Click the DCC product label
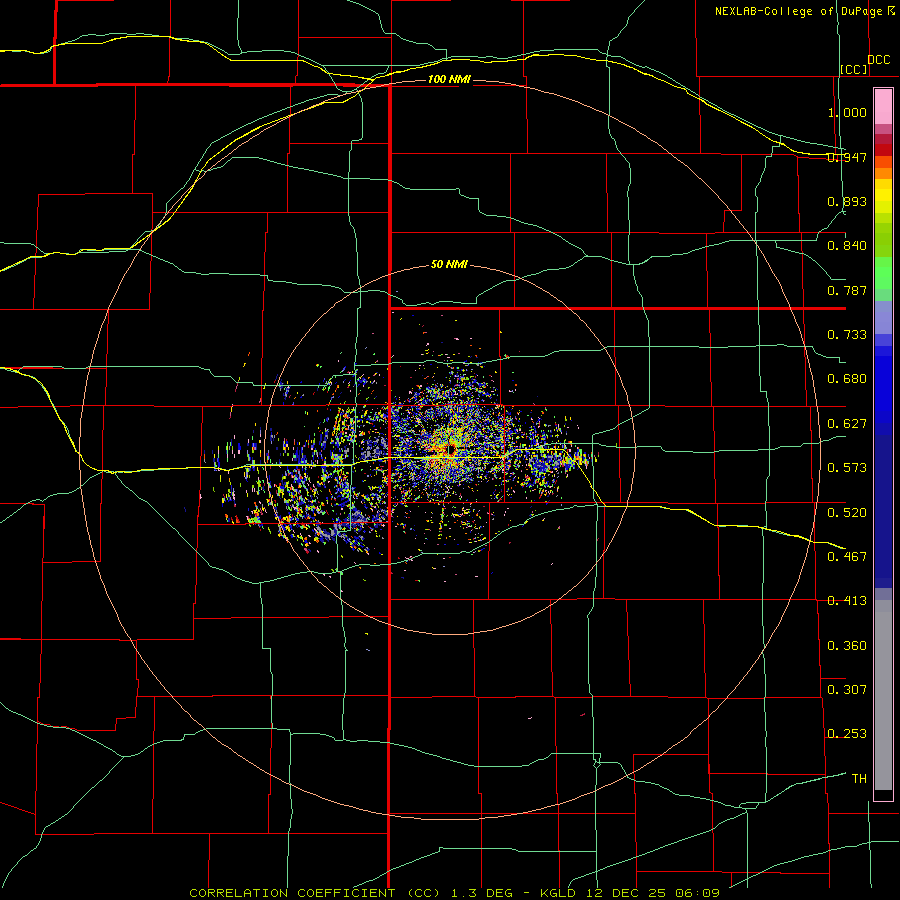900x900 pixels. point(878,60)
